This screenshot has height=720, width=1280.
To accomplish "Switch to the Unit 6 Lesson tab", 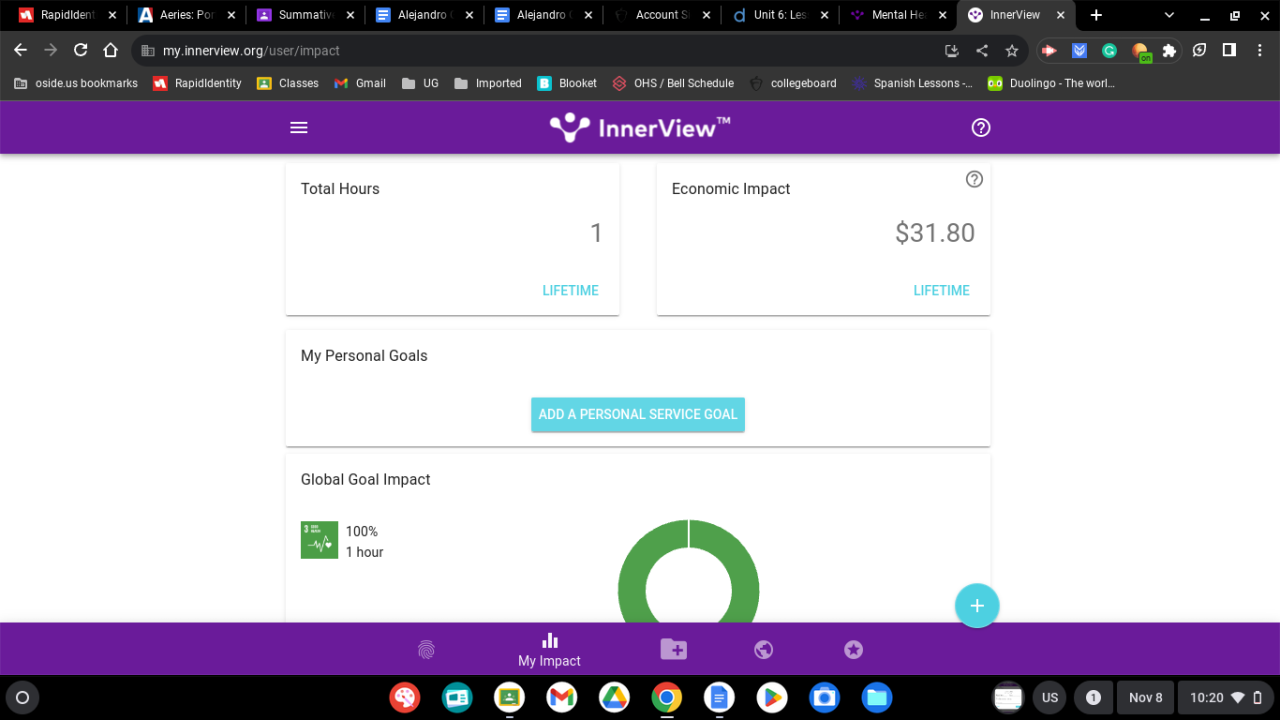I will point(780,15).
